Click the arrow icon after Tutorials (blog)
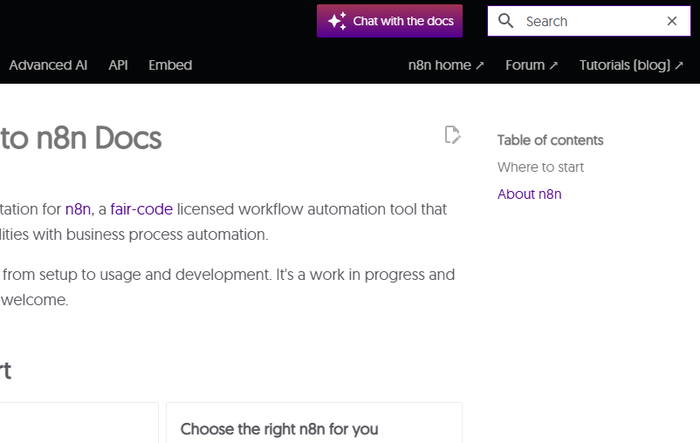The image size is (700, 443). click(679, 66)
